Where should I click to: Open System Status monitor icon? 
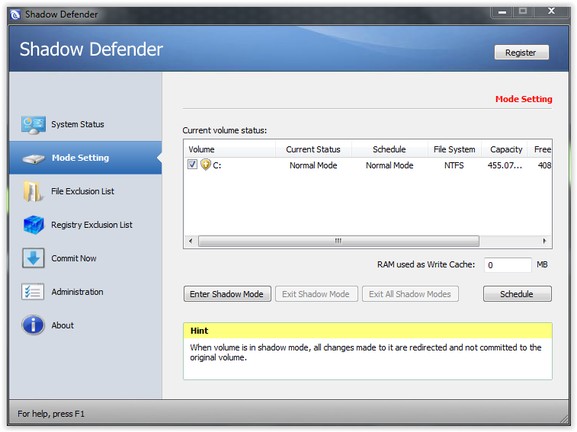click(x=33, y=125)
